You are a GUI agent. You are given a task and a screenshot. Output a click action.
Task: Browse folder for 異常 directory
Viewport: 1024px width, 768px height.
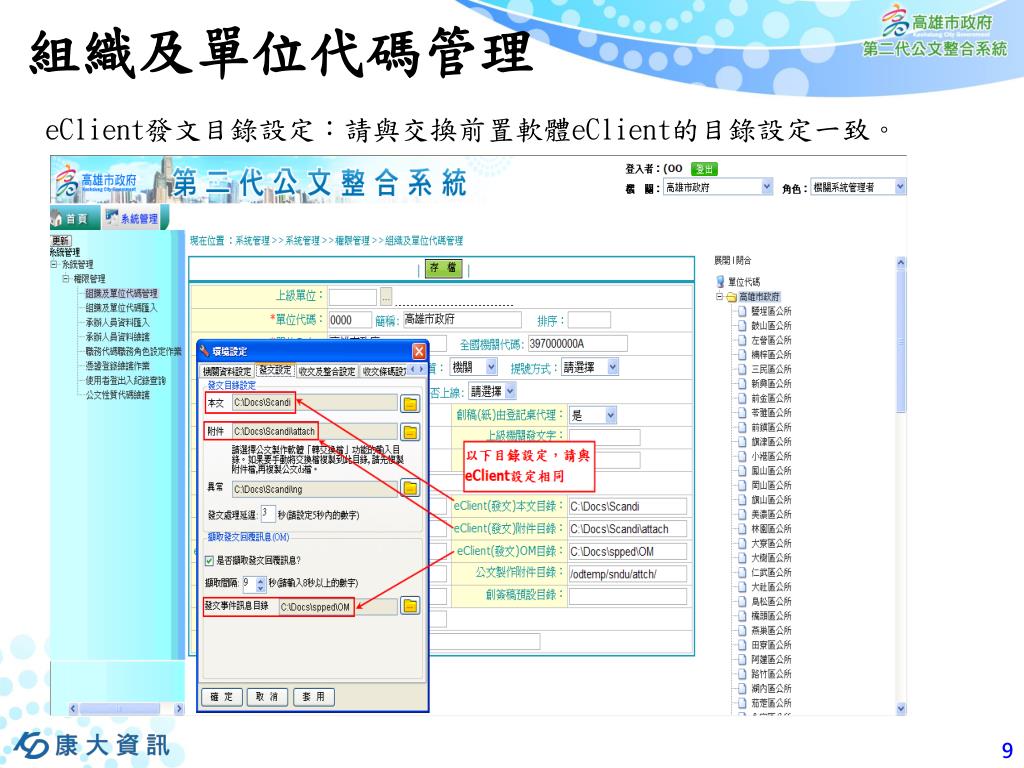tap(410, 488)
